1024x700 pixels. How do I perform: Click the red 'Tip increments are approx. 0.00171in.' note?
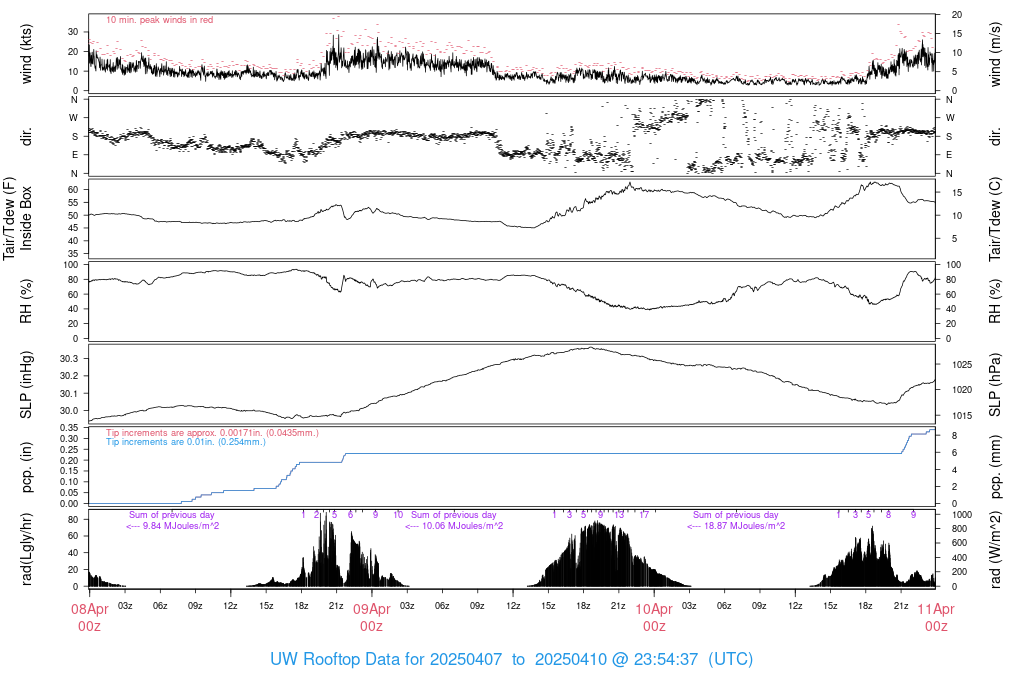click(x=212, y=433)
